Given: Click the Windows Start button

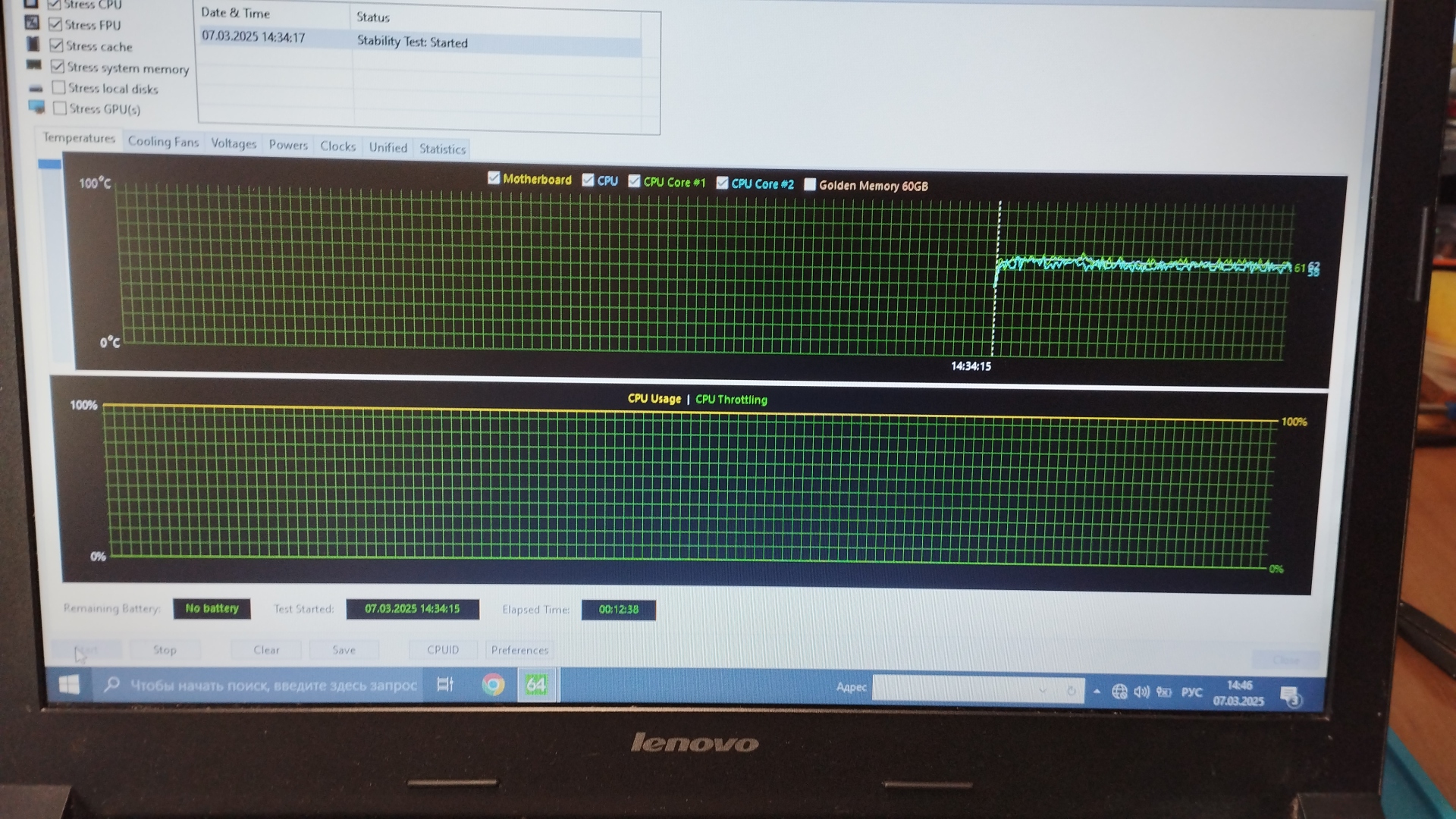Looking at the screenshot, I should tap(69, 685).
